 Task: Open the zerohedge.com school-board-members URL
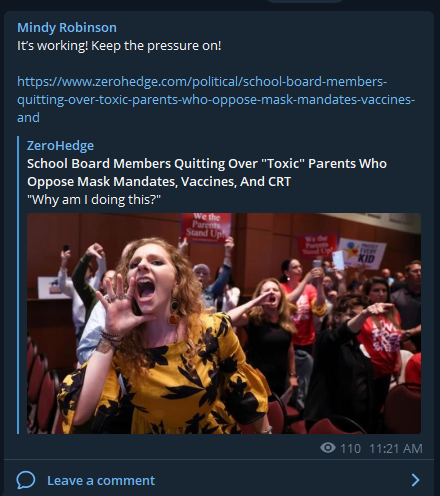216,99
